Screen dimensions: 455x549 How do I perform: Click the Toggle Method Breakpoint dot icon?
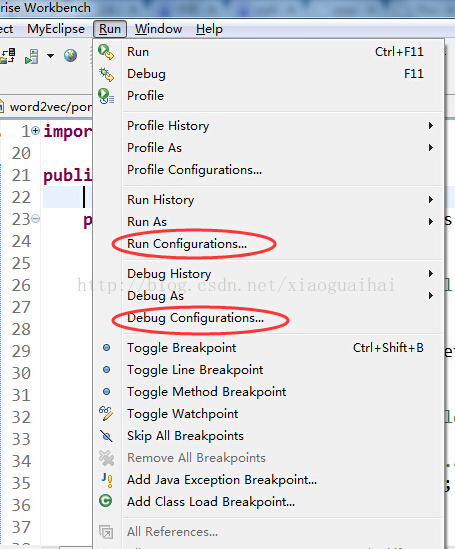click(106, 392)
